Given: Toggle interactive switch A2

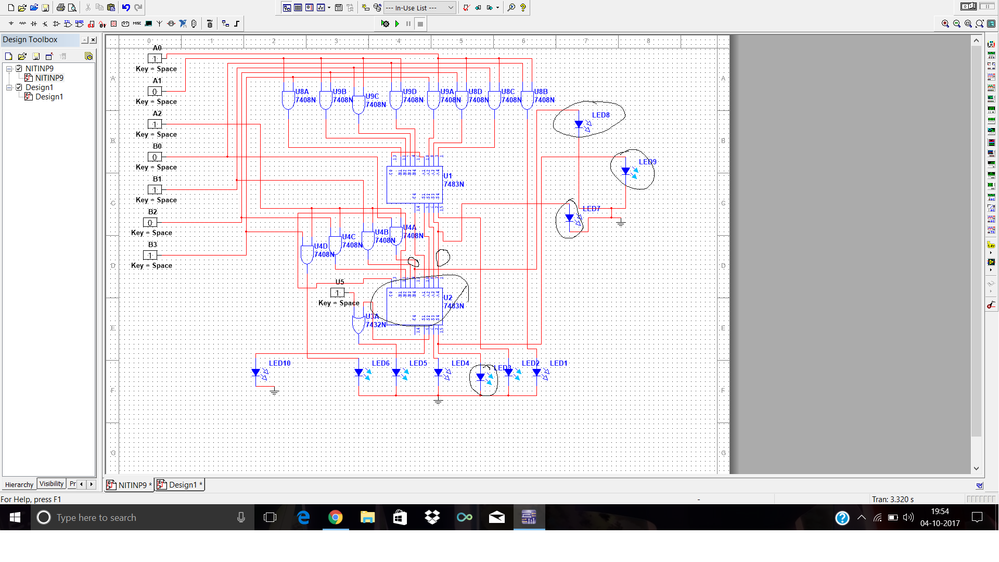Looking at the screenshot, I should click(x=154, y=124).
